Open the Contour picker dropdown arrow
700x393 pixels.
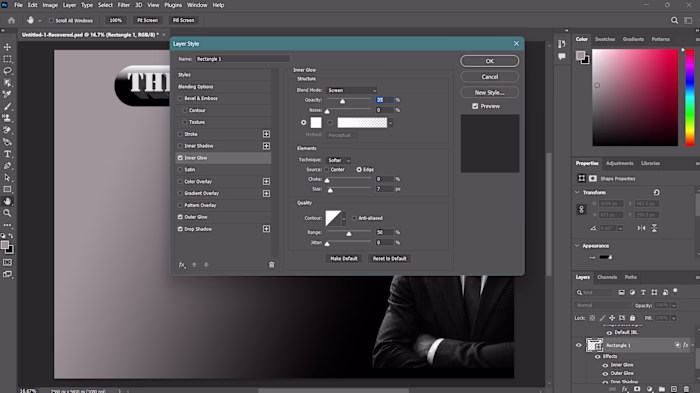[x=344, y=218]
